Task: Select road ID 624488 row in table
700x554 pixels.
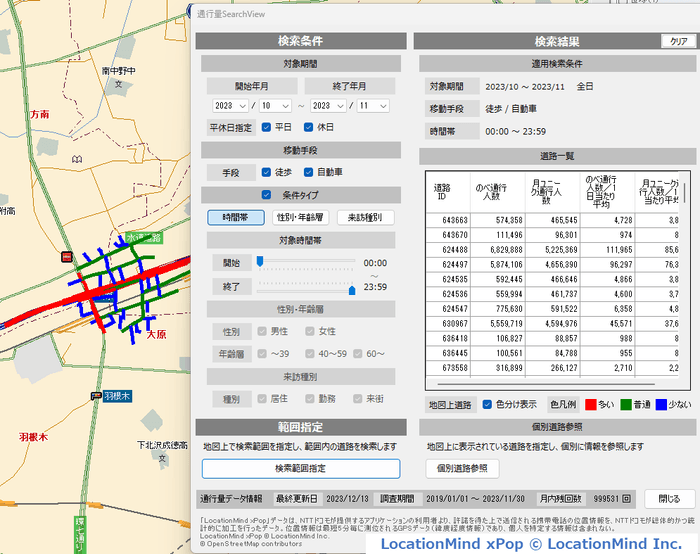Action: click(455, 250)
